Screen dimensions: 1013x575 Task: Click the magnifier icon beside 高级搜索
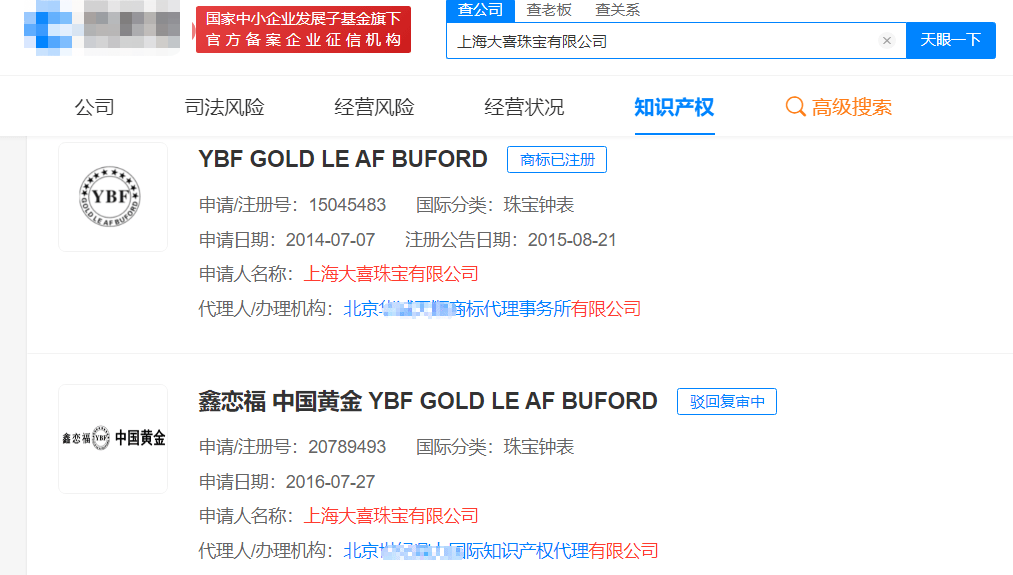click(795, 107)
